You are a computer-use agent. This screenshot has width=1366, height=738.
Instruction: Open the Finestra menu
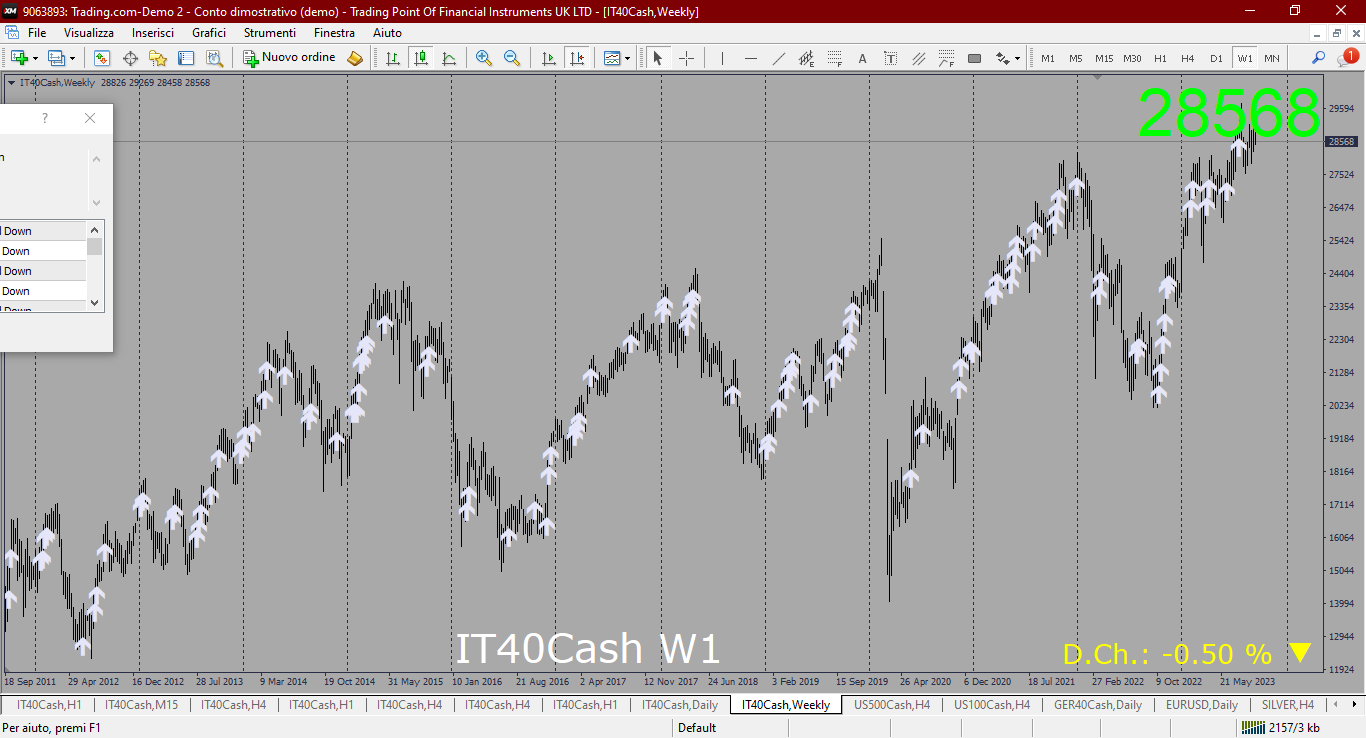click(x=334, y=33)
